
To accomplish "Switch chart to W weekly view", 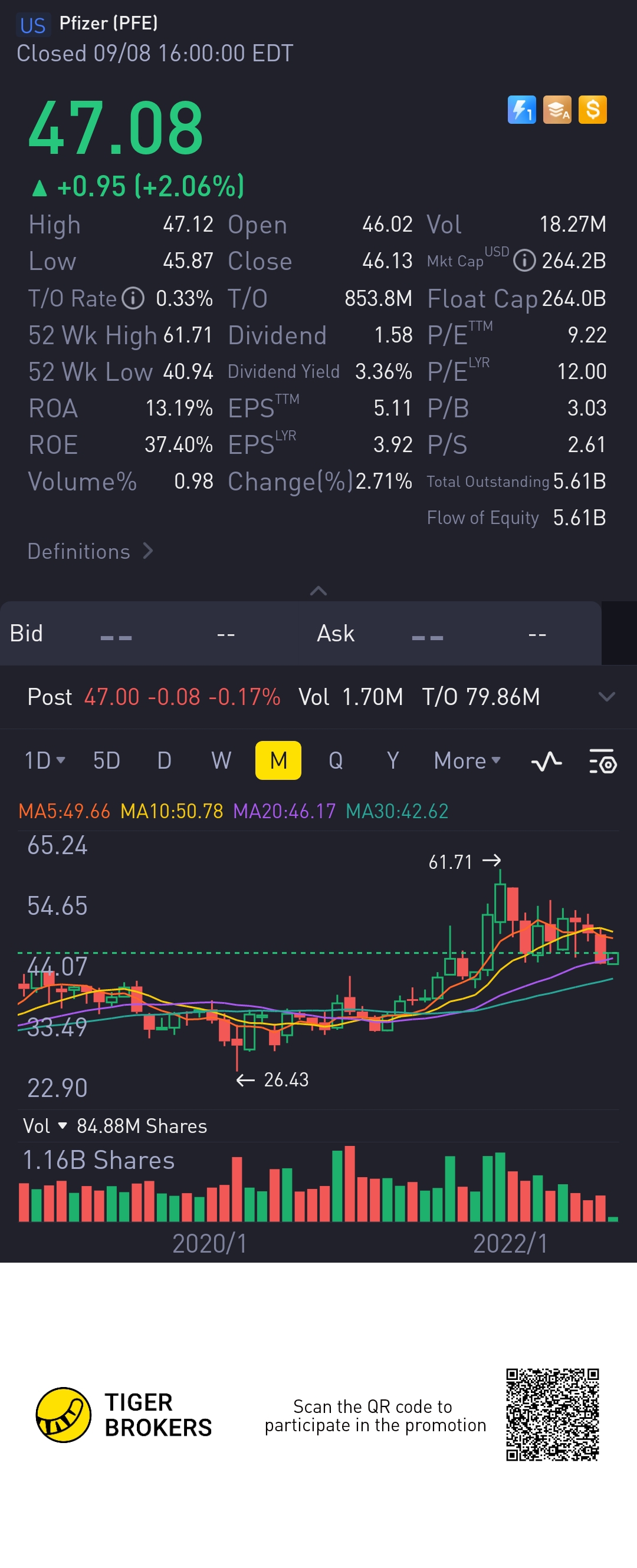I will click(x=221, y=761).
